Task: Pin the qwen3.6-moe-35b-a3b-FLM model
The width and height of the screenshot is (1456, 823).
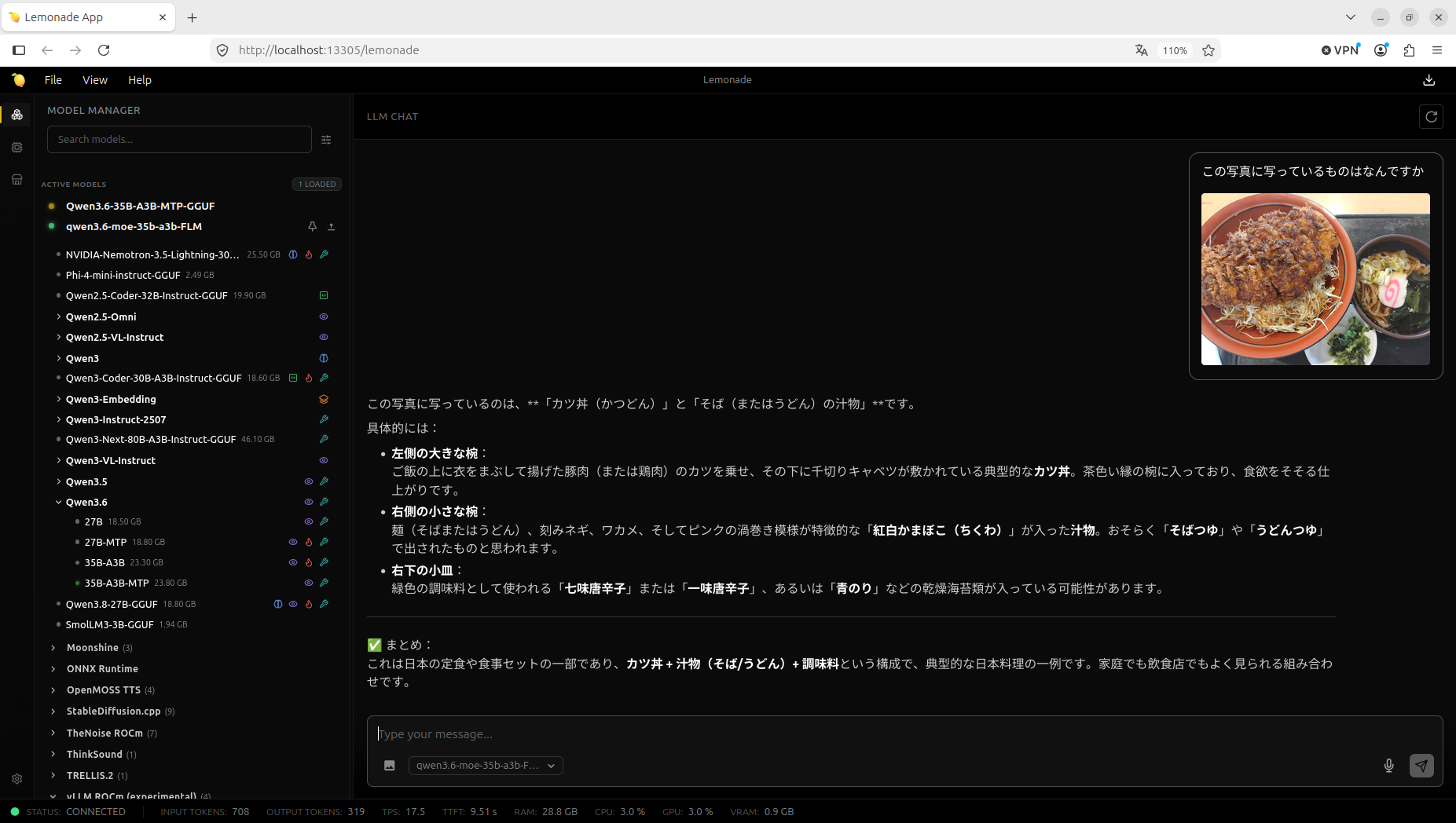Action: [x=312, y=227]
